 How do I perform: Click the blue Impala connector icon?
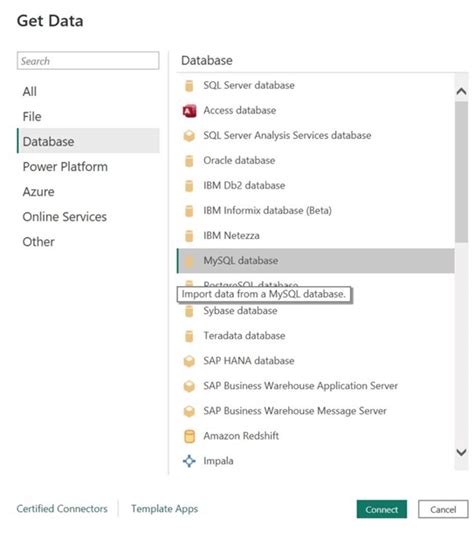click(189, 461)
